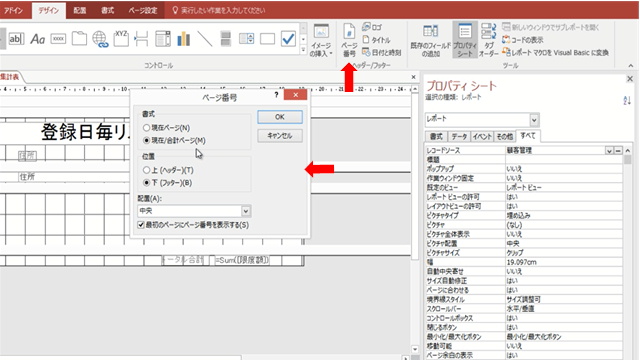
Task: Close the プロパティシート pane
Action: click(x=630, y=79)
